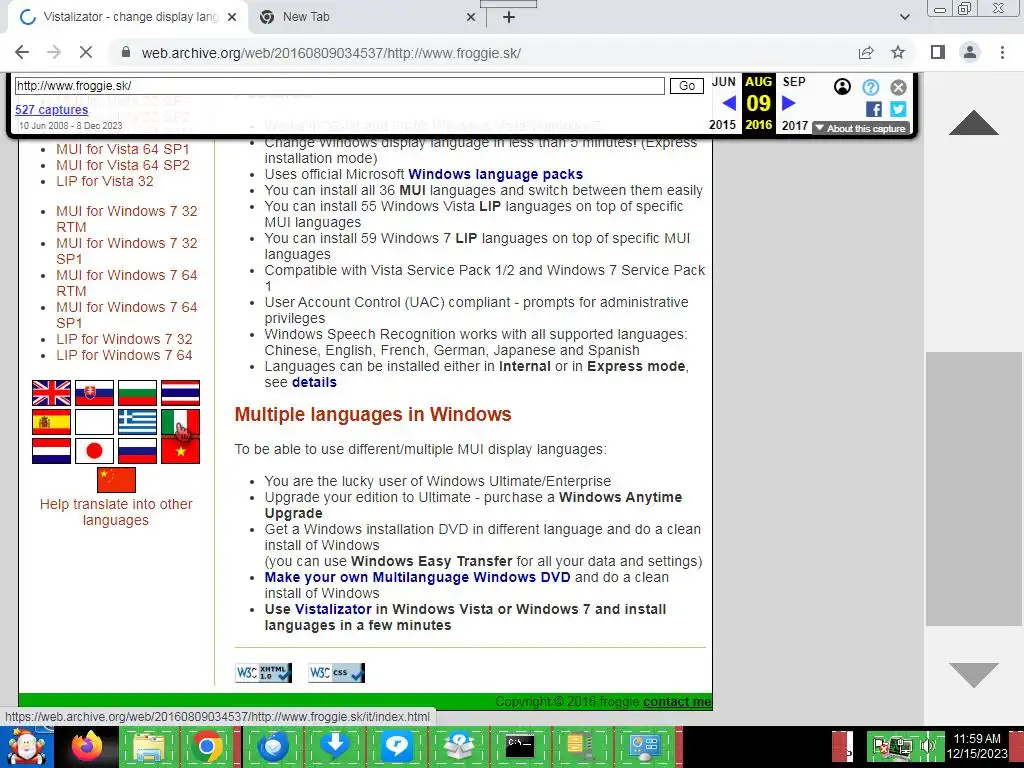The image size is (1024, 768).
Task: Close the Vistalizator tab
Action: coord(232,18)
